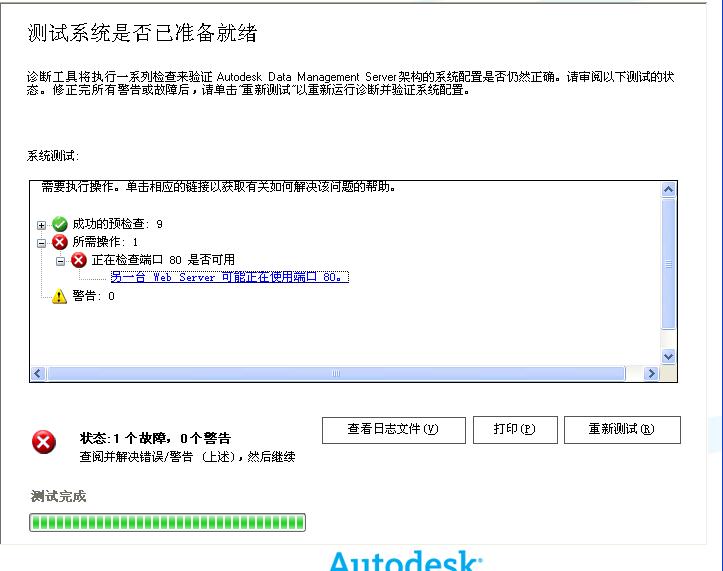Click the 测试系统是否已准备就绪 heading

click(142, 33)
